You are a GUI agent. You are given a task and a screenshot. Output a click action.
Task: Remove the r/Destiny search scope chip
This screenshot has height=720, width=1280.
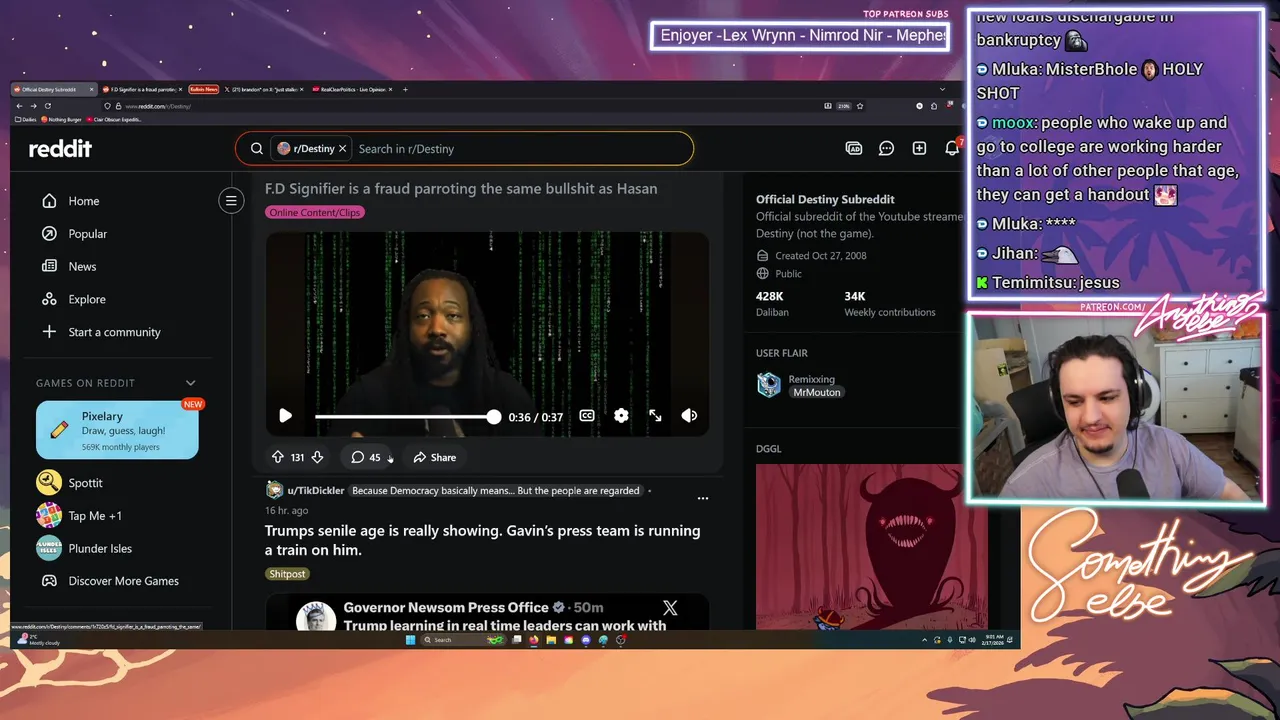coord(342,148)
